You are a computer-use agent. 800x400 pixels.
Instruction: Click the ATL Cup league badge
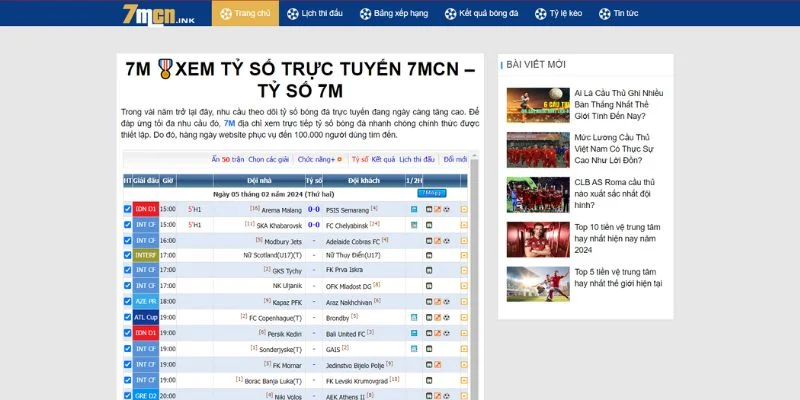(146, 317)
